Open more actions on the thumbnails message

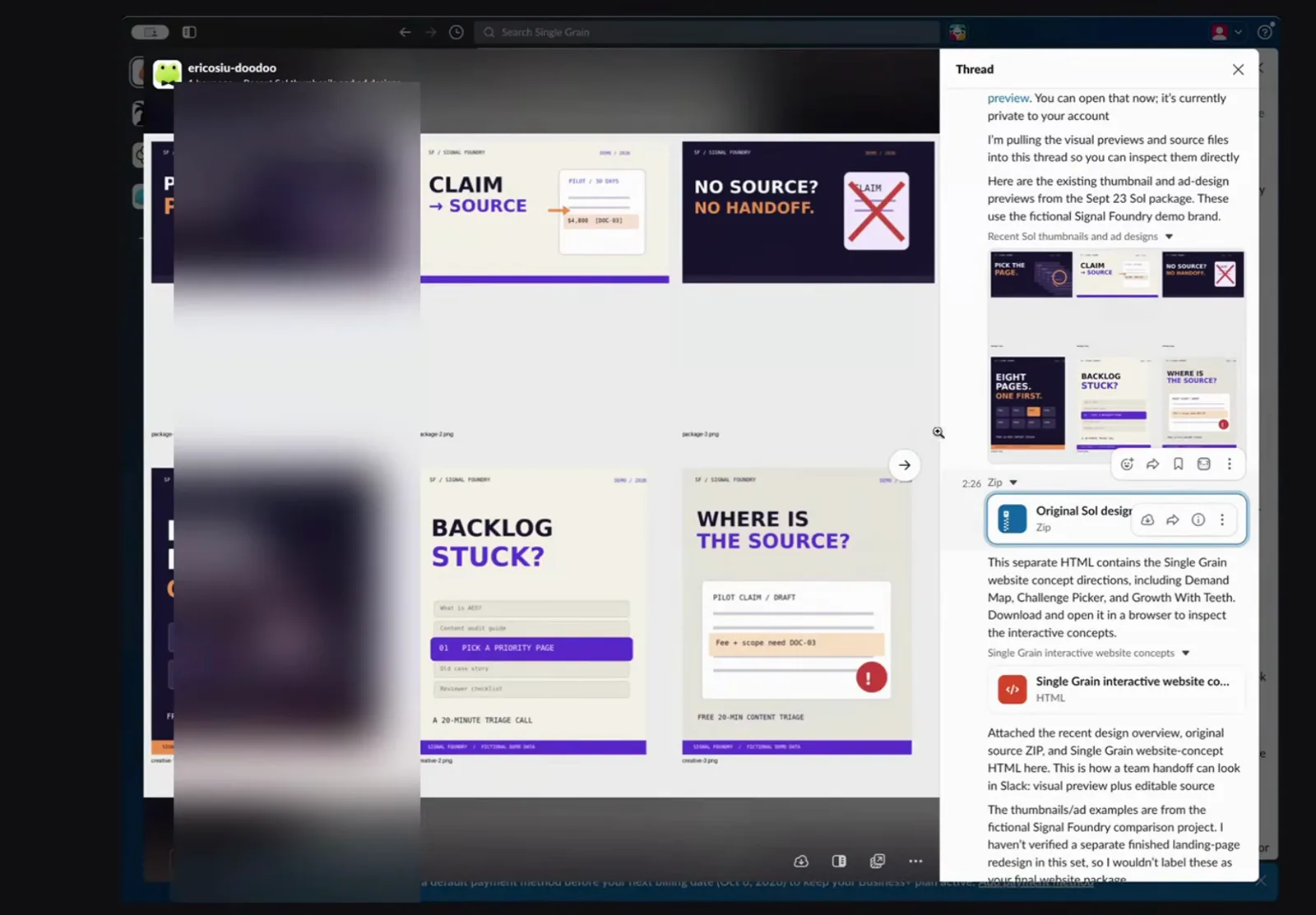pos(1230,464)
